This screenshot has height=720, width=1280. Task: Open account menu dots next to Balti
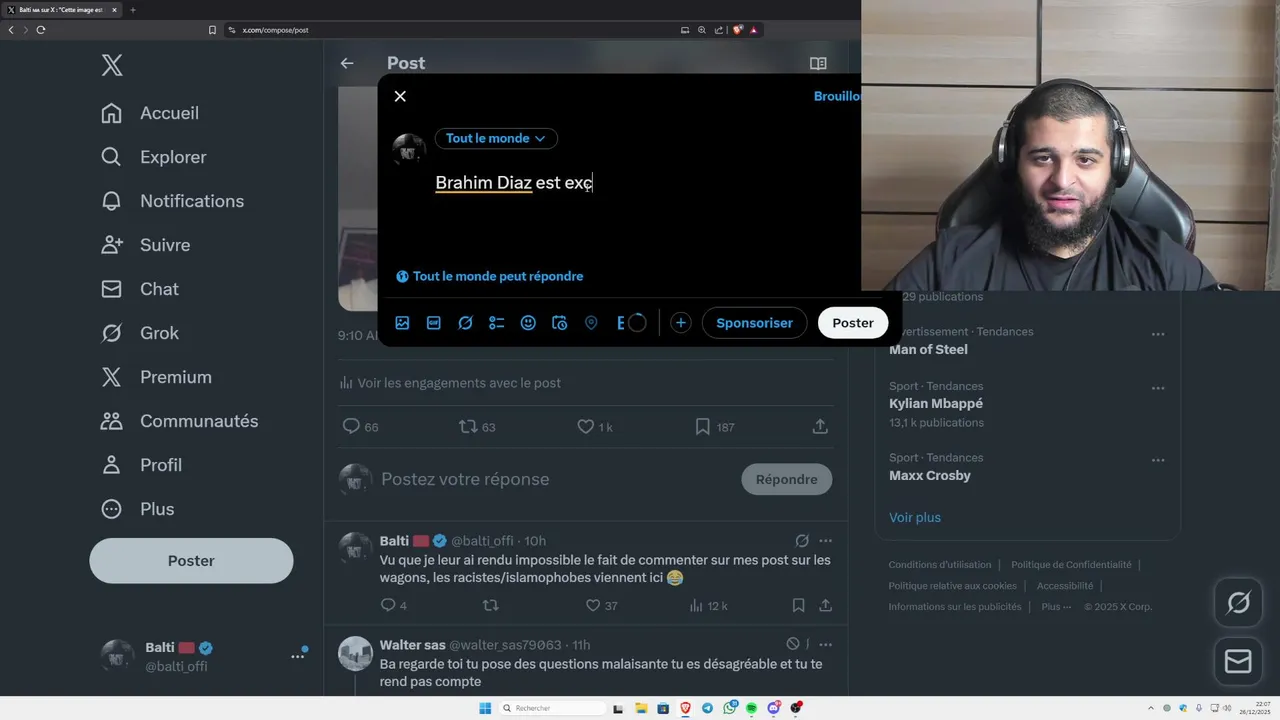(298, 656)
